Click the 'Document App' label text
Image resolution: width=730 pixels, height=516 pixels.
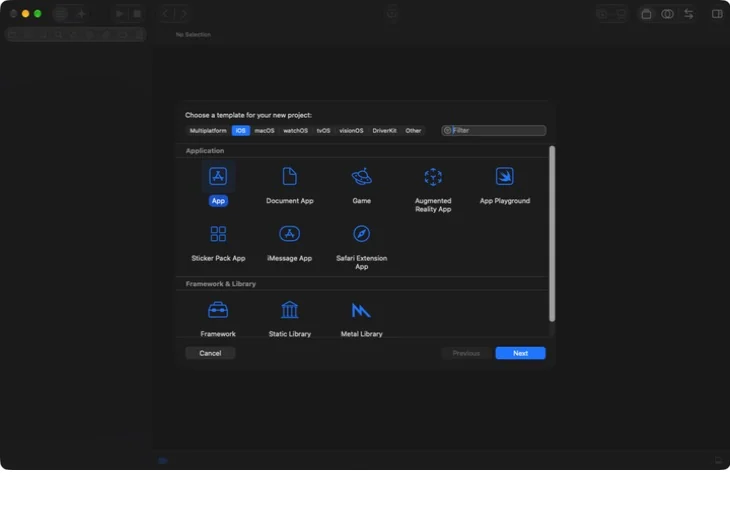(x=290, y=201)
